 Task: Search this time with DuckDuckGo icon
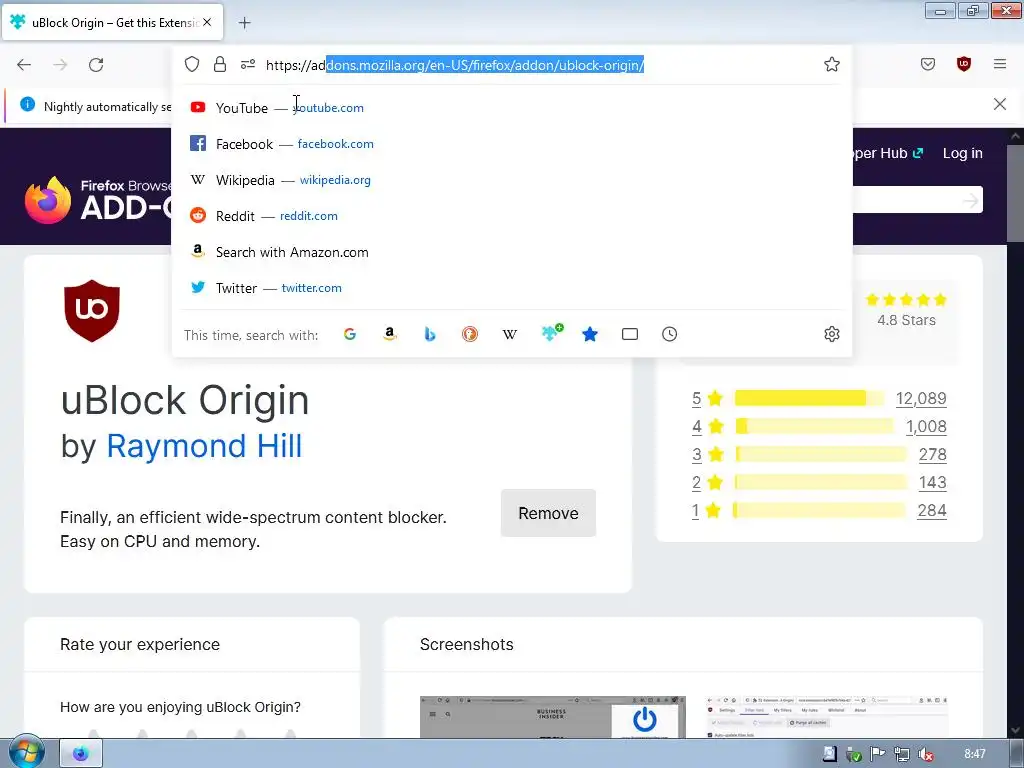coord(470,334)
